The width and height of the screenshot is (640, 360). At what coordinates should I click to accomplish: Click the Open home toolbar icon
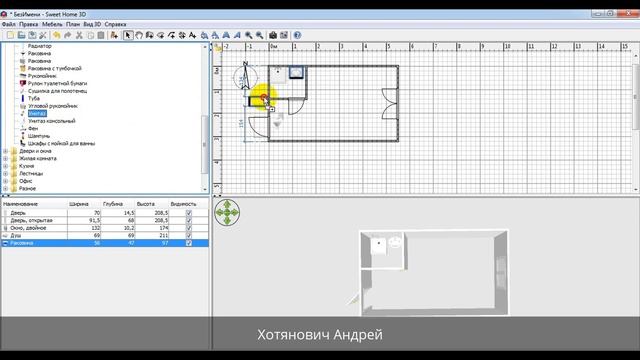(x=21, y=36)
